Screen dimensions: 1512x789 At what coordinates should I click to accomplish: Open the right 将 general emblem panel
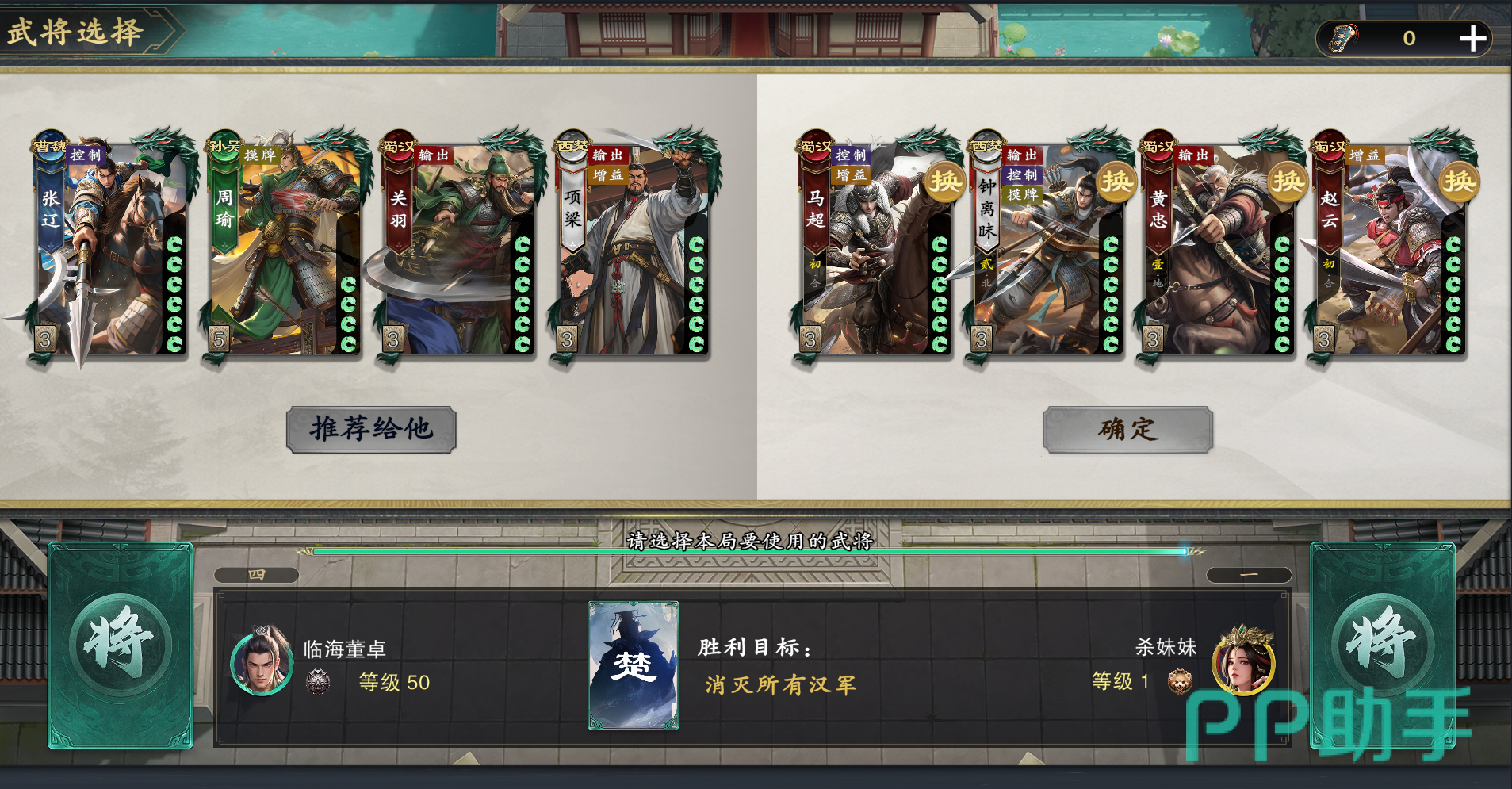tap(1383, 645)
